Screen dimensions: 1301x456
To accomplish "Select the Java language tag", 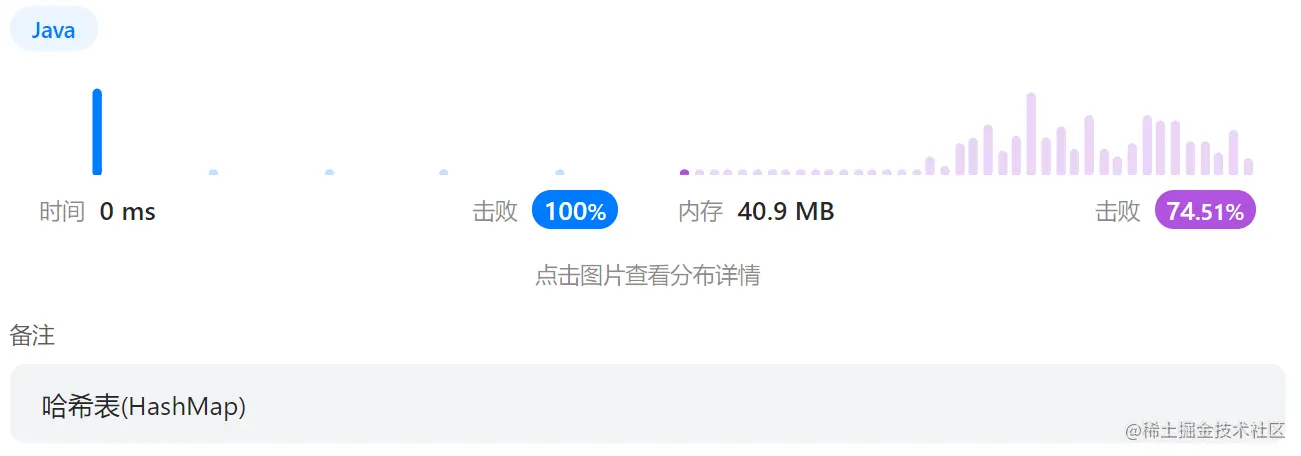I will [53, 29].
